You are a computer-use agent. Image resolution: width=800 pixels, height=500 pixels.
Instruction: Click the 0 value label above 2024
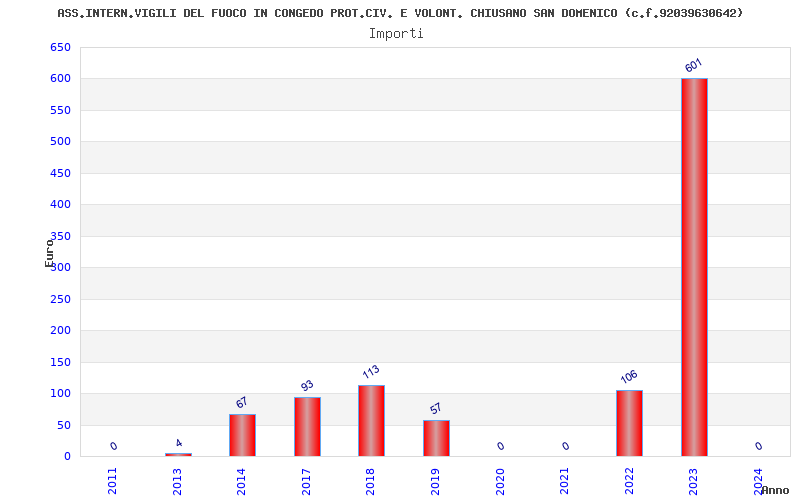click(x=759, y=446)
